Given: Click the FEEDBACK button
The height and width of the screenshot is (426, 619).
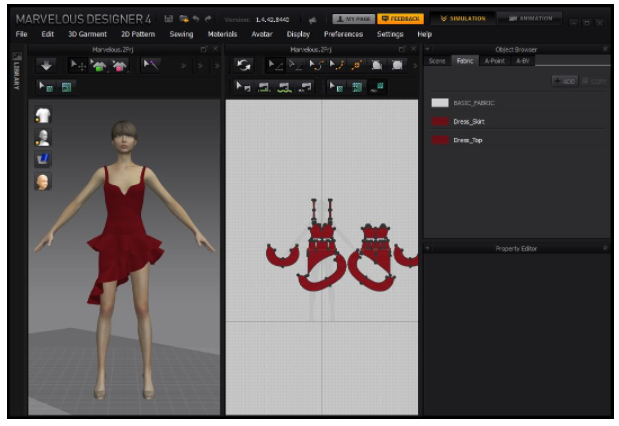Looking at the screenshot, I should (x=401, y=18).
